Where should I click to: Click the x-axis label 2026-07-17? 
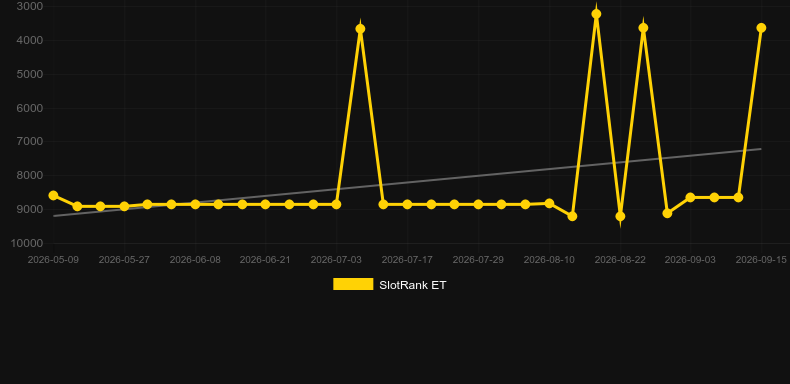[407, 260]
